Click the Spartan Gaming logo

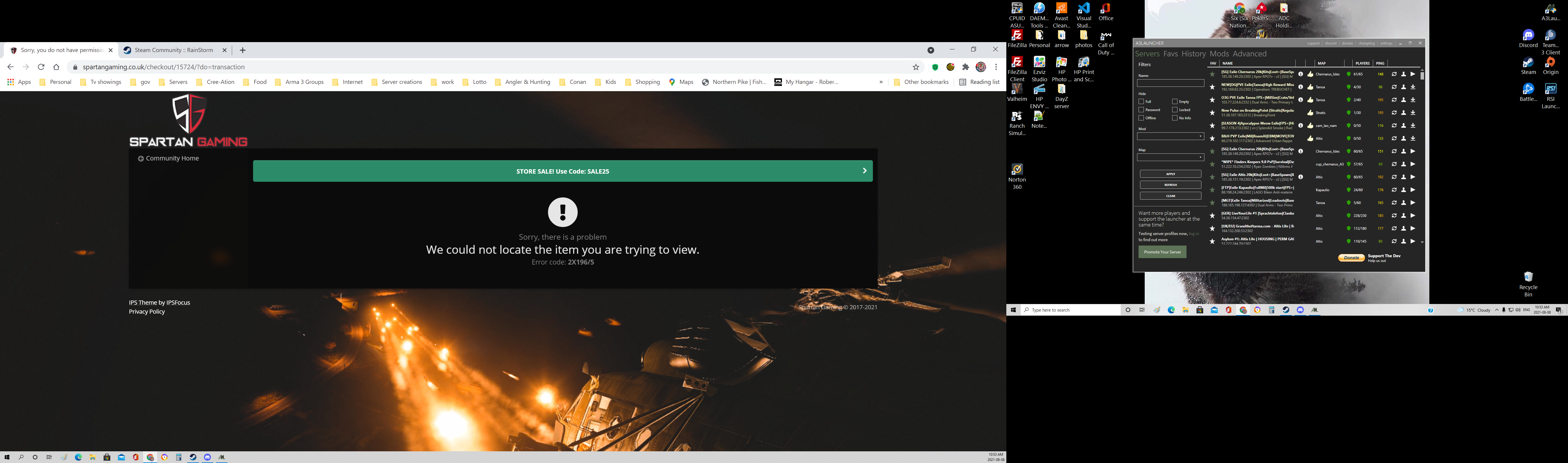[x=188, y=120]
